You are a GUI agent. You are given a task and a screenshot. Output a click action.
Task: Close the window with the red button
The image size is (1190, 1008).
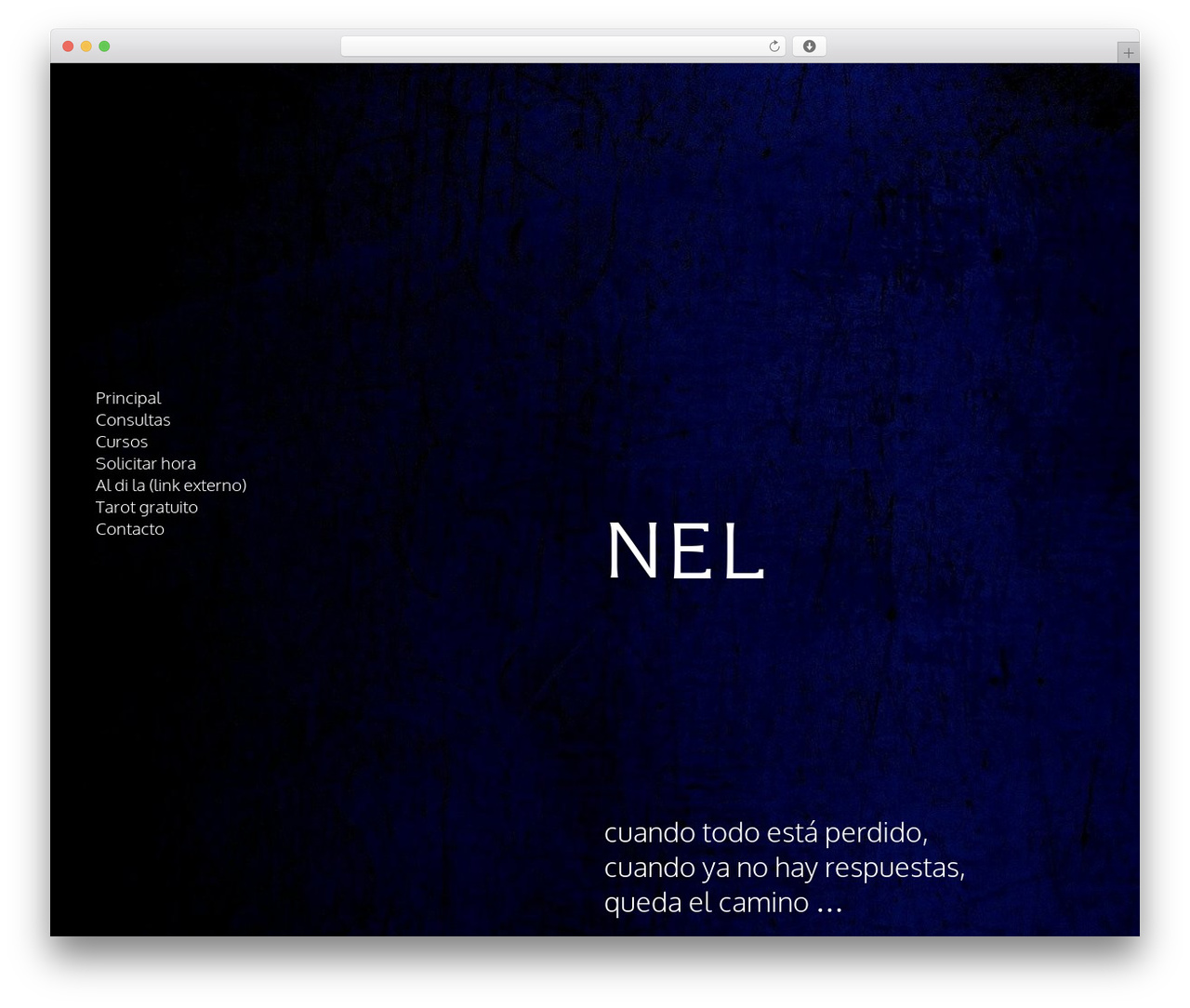click(68, 46)
